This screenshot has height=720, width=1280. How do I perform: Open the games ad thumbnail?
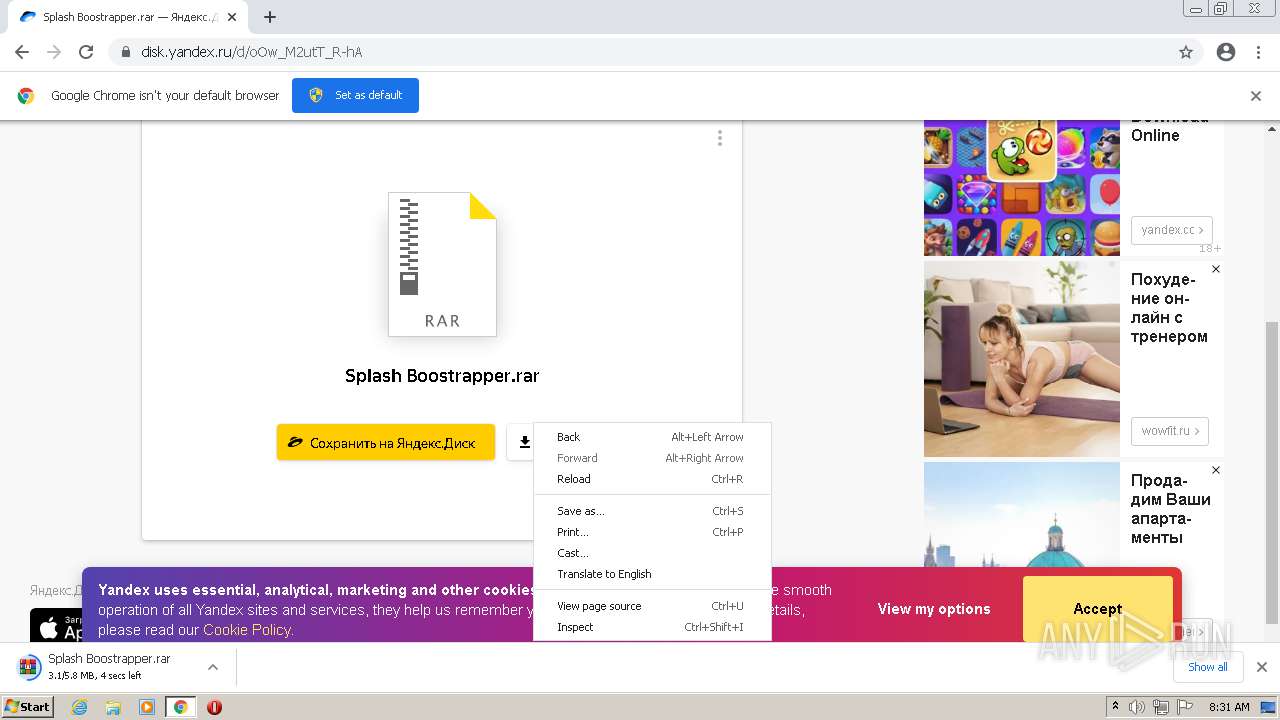coord(1022,188)
